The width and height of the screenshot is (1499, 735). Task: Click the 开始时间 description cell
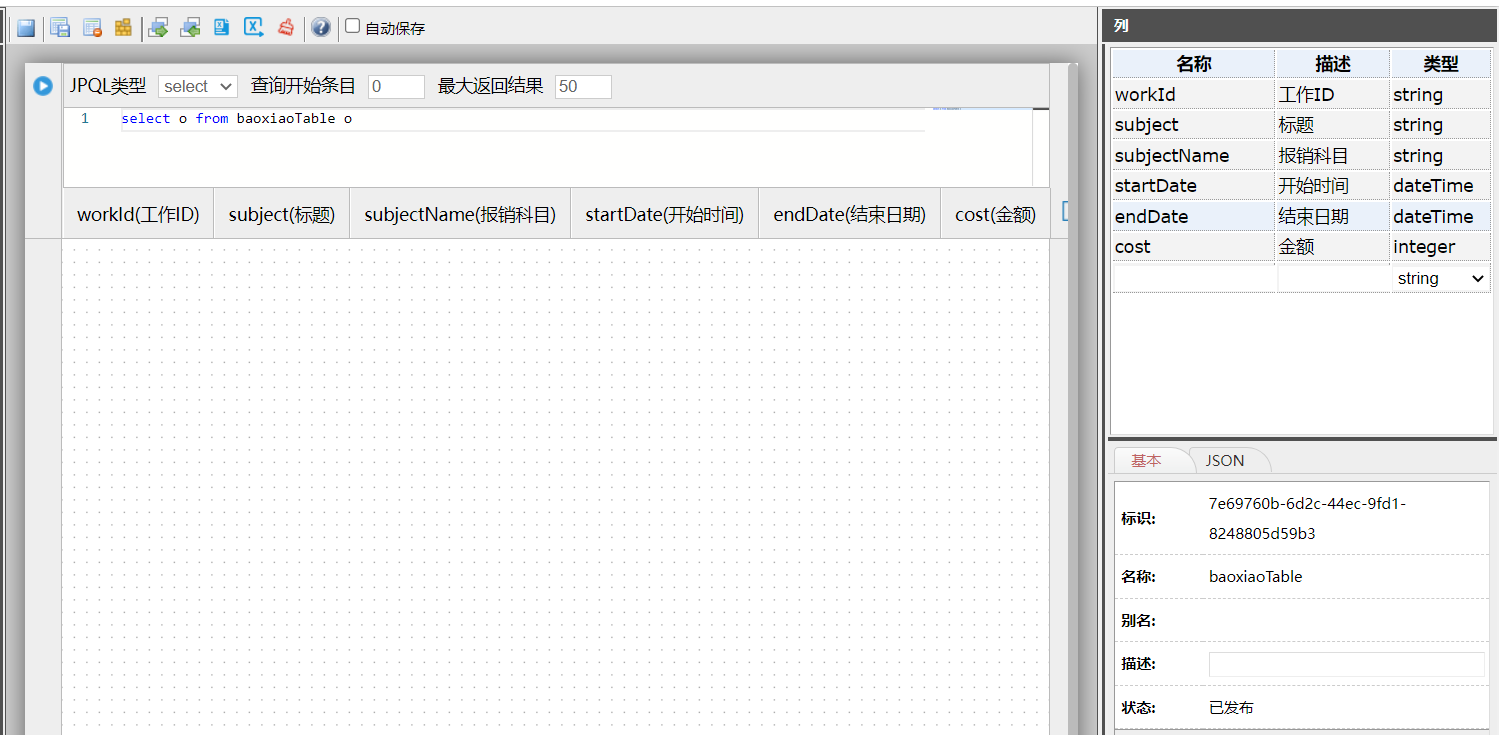click(1333, 186)
